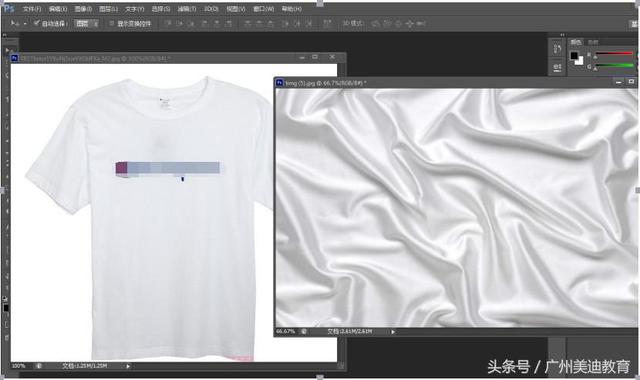640x380 pixels.
Task: Click the black foreground color swatch
Action: [574, 56]
